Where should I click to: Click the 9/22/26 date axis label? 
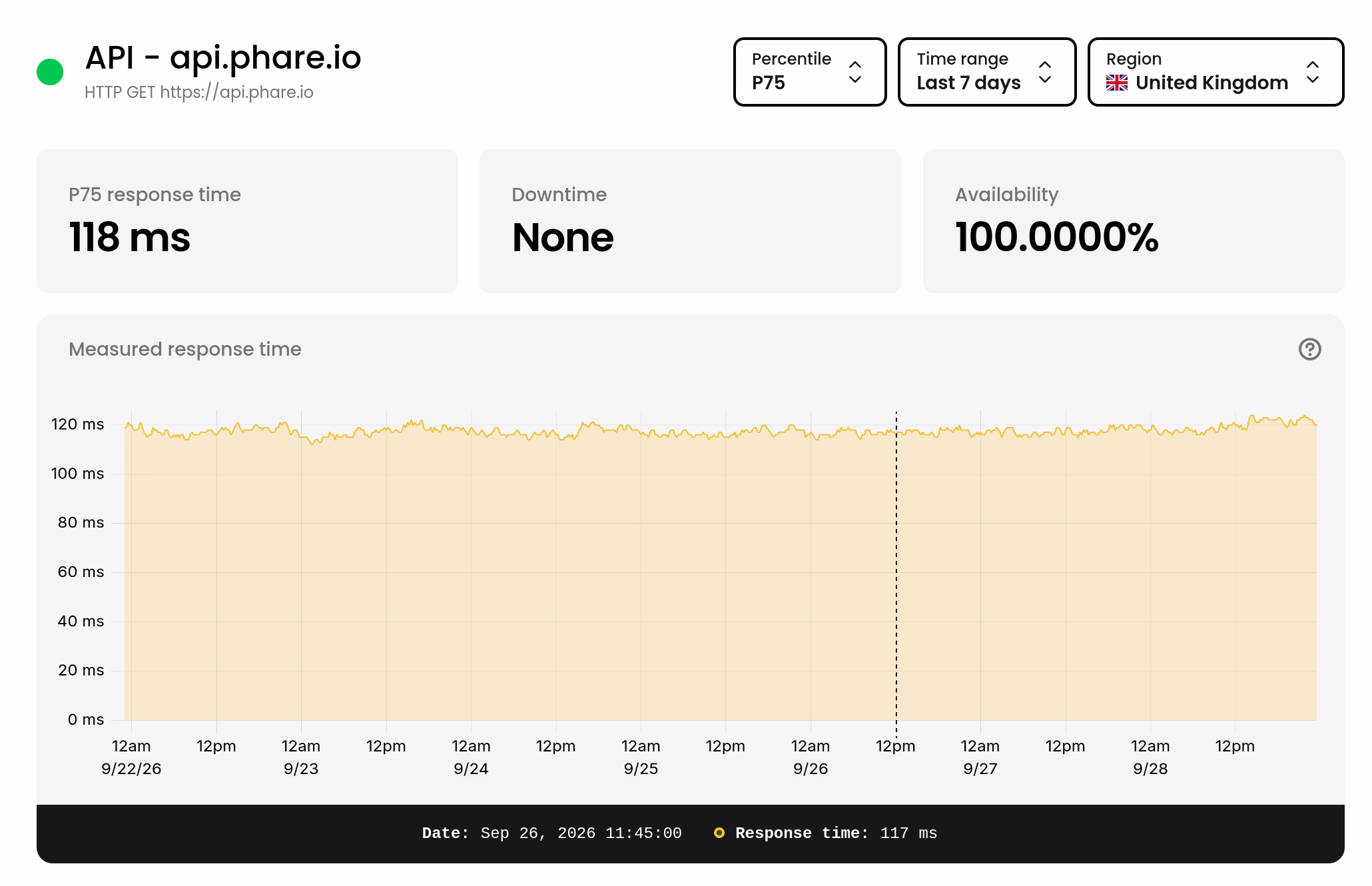pyautogui.click(x=131, y=769)
